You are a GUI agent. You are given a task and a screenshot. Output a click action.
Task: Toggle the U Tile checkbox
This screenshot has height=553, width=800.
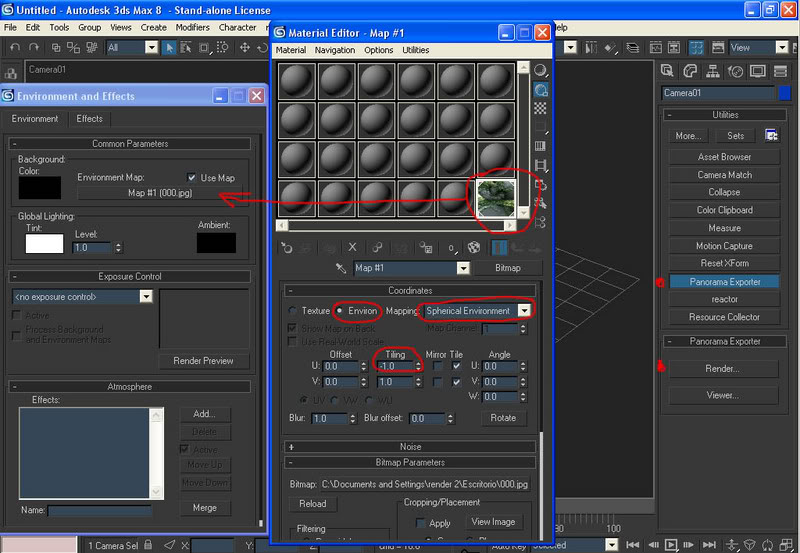tap(456, 366)
